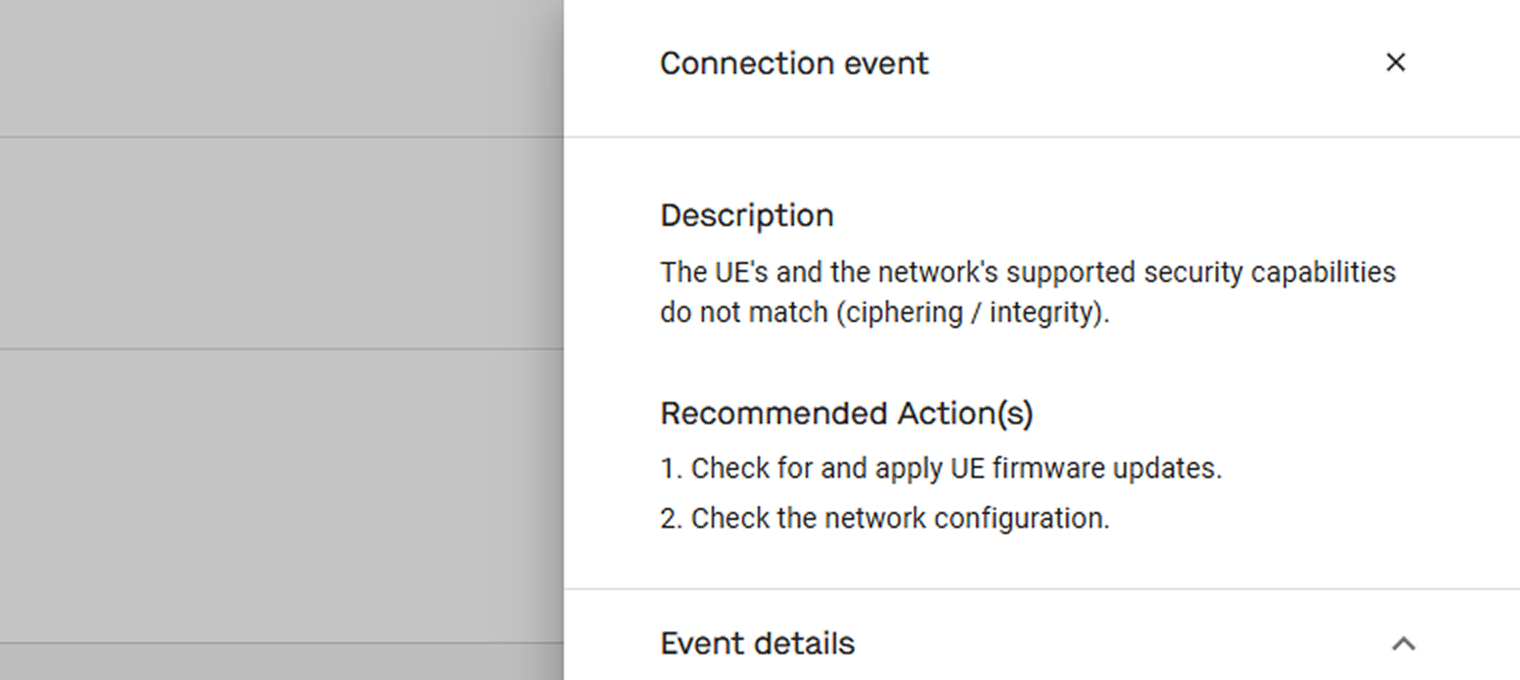Click the words "do not match"
This screenshot has width=1520, height=680.
coord(743,313)
